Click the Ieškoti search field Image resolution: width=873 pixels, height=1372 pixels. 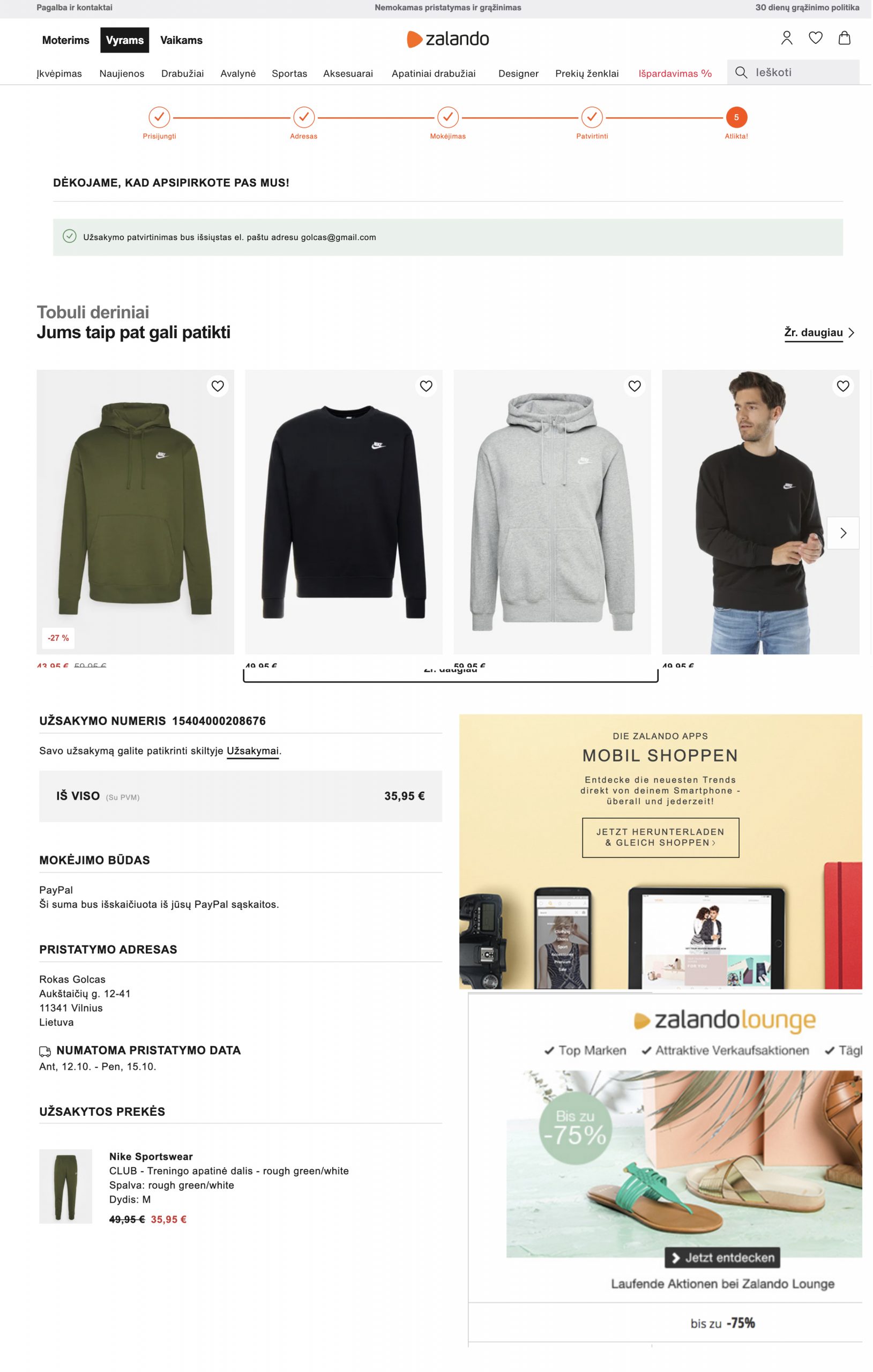(794, 72)
